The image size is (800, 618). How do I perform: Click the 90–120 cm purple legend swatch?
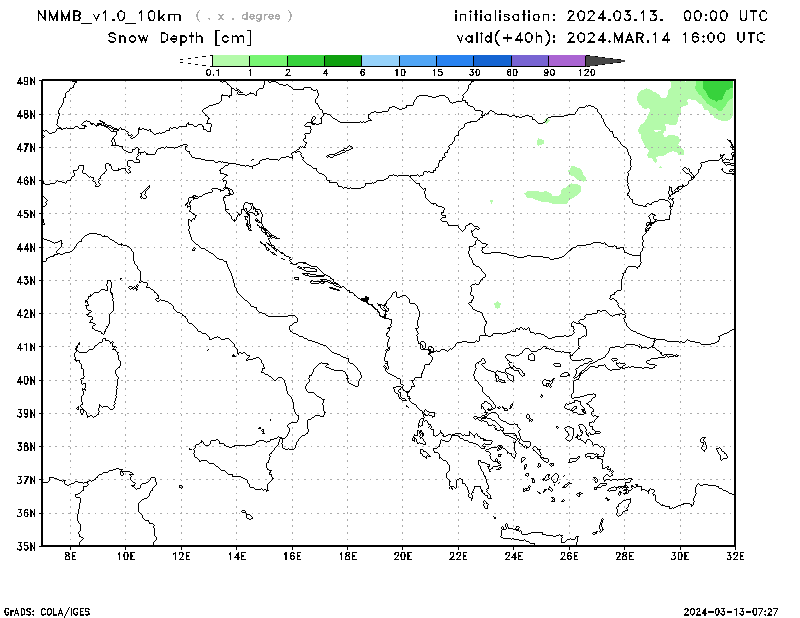tap(567, 61)
